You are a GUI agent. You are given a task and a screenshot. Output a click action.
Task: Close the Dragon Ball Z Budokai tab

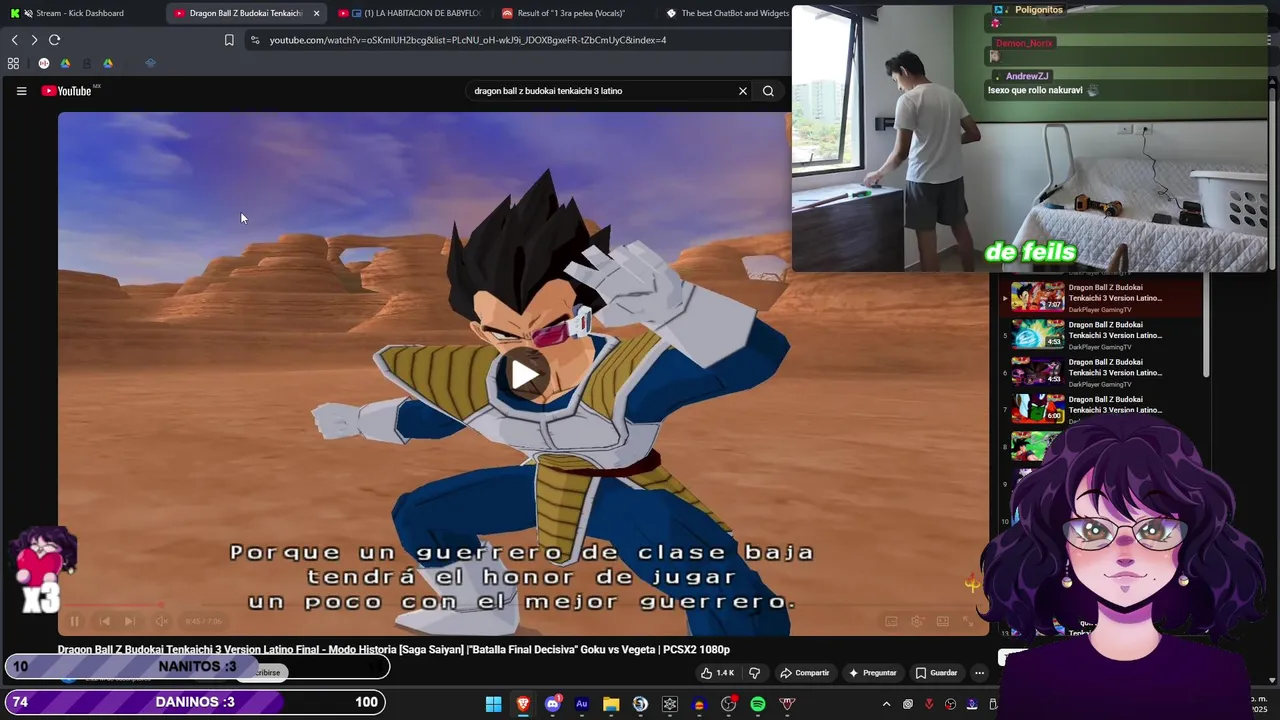tap(317, 13)
